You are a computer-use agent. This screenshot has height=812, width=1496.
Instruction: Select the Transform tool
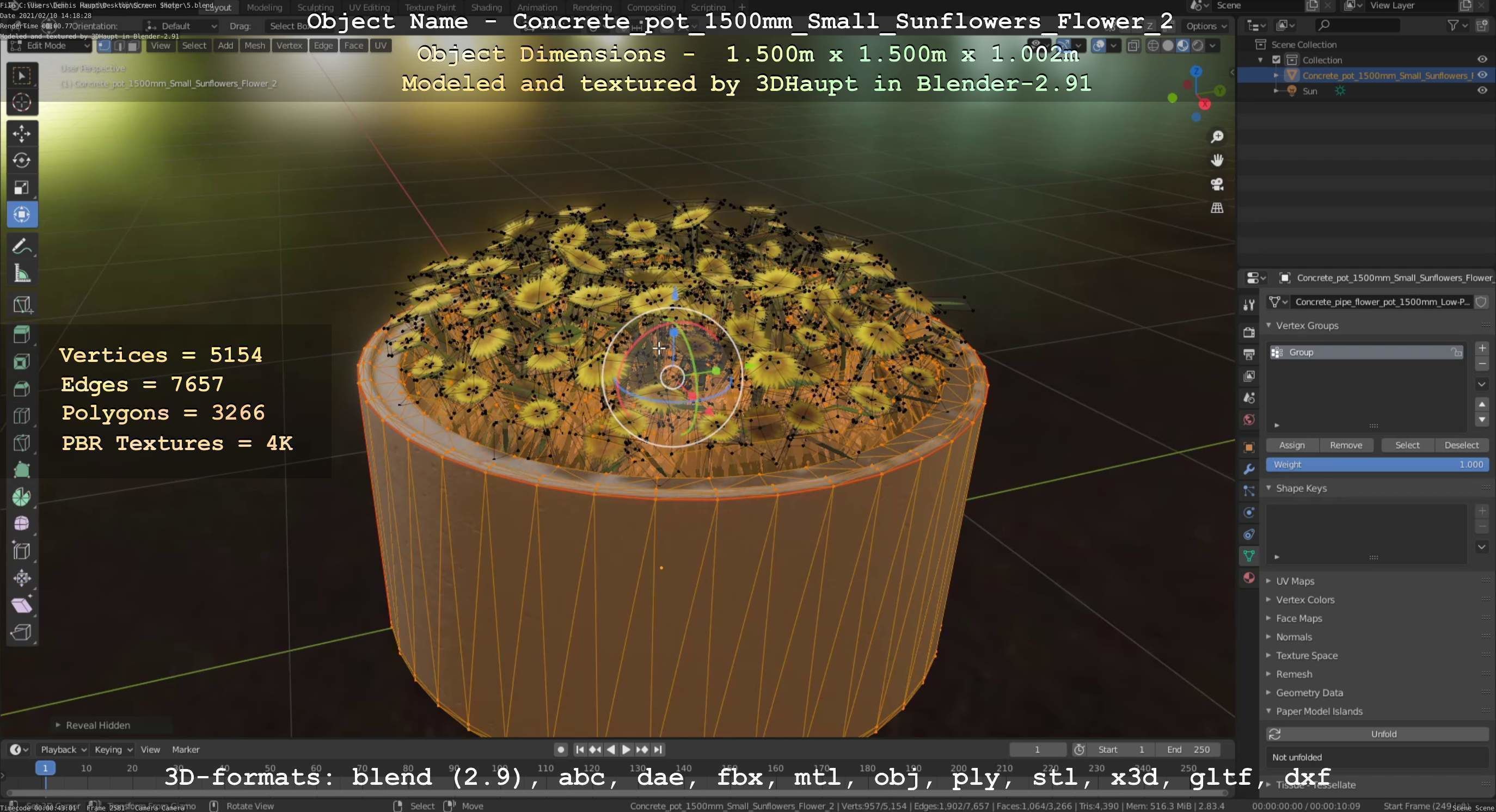22,215
